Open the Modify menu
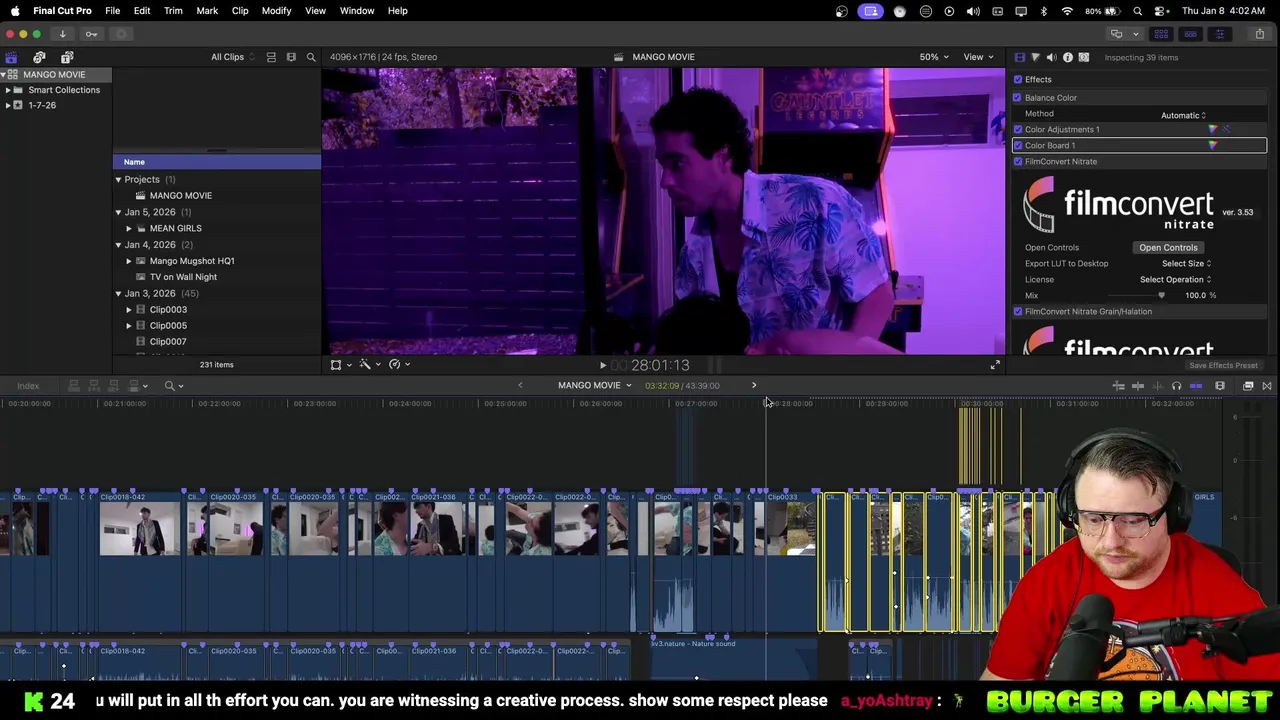The height and width of the screenshot is (720, 1280). point(276,11)
